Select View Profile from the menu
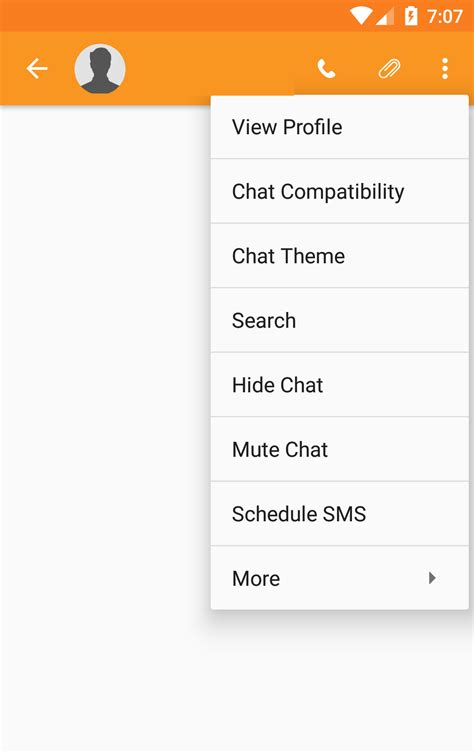474x753 pixels. coord(340,127)
